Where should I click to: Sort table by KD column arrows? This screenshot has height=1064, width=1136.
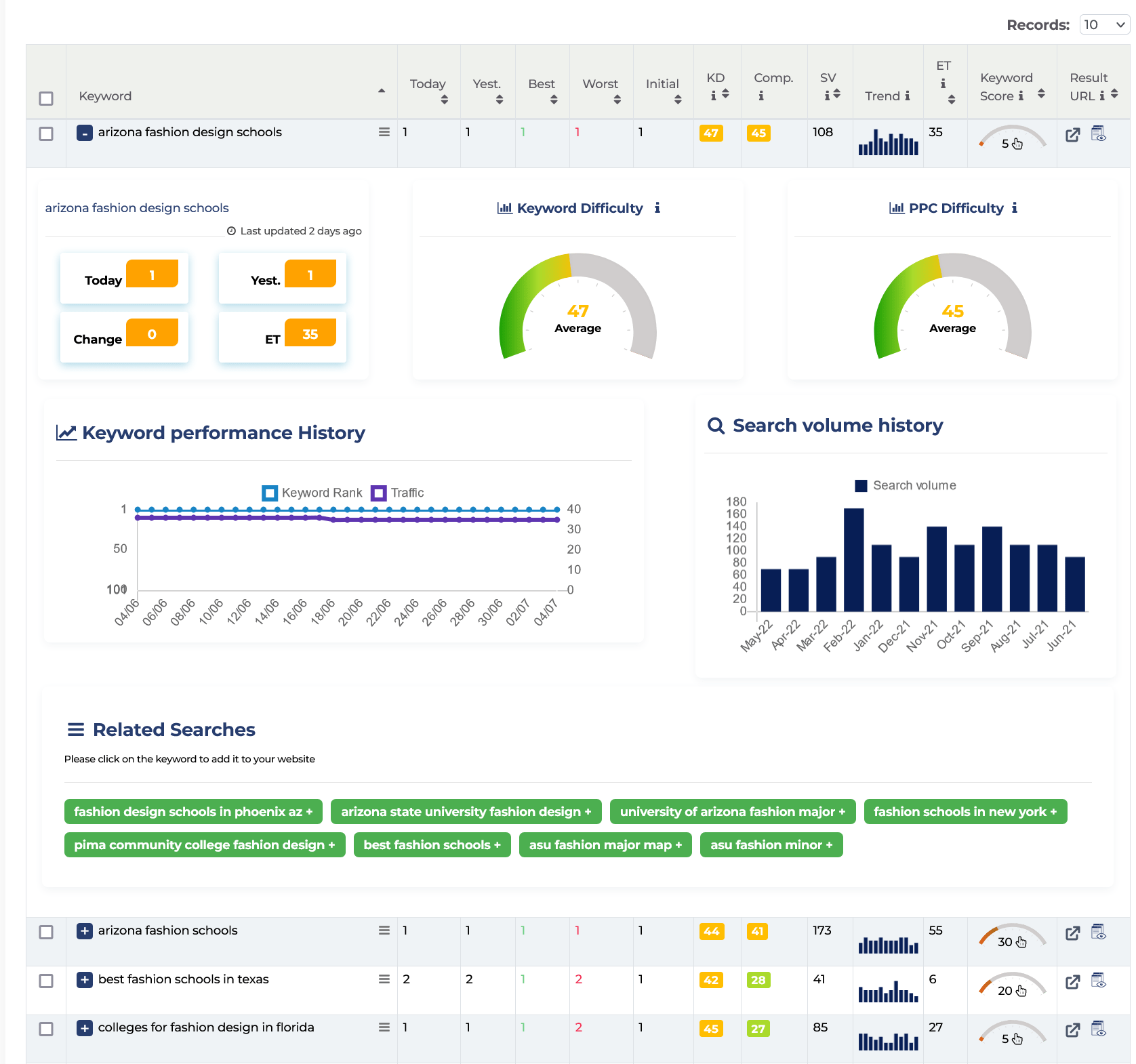(x=725, y=94)
